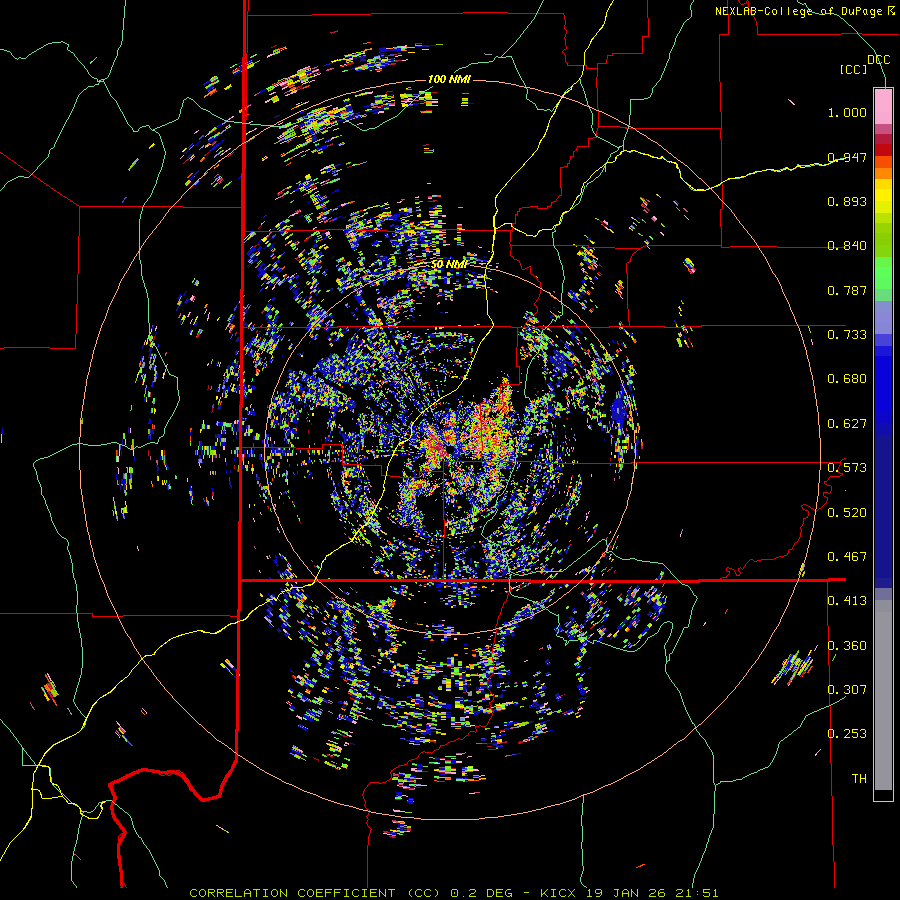This screenshot has width=900, height=900.
Task: Click the KICX station identifier in the footer
Action: (x=558, y=893)
